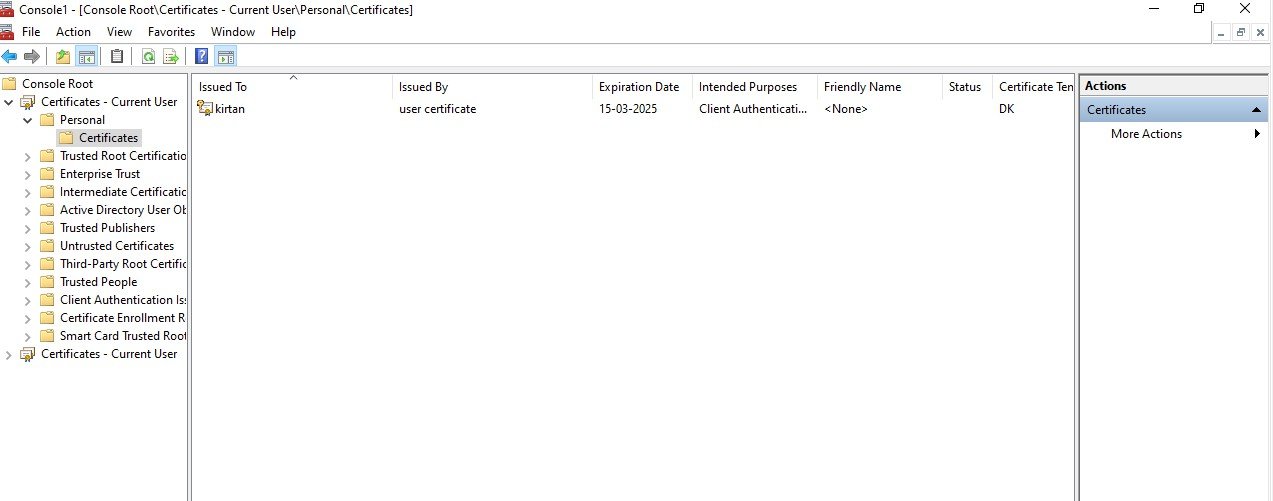Image resolution: width=1273 pixels, height=501 pixels.
Task: Open the Window menu
Action: [x=232, y=32]
